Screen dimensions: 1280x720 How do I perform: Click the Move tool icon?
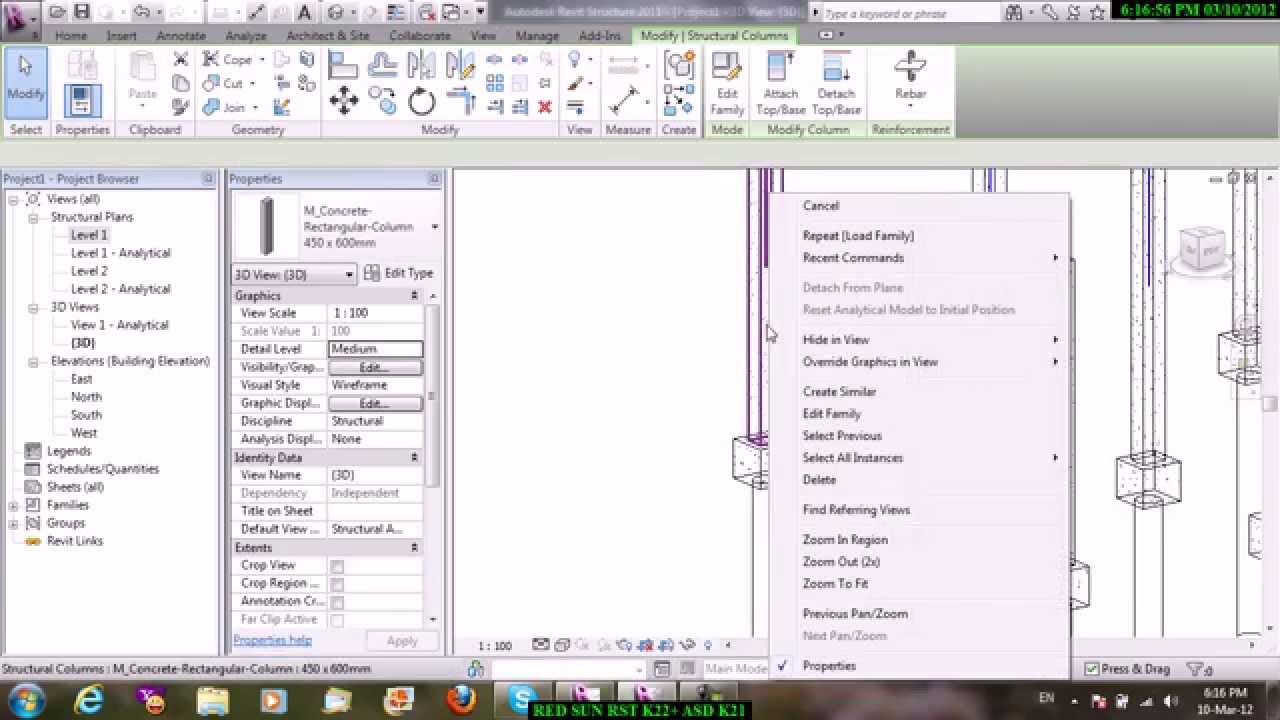point(344,101)
